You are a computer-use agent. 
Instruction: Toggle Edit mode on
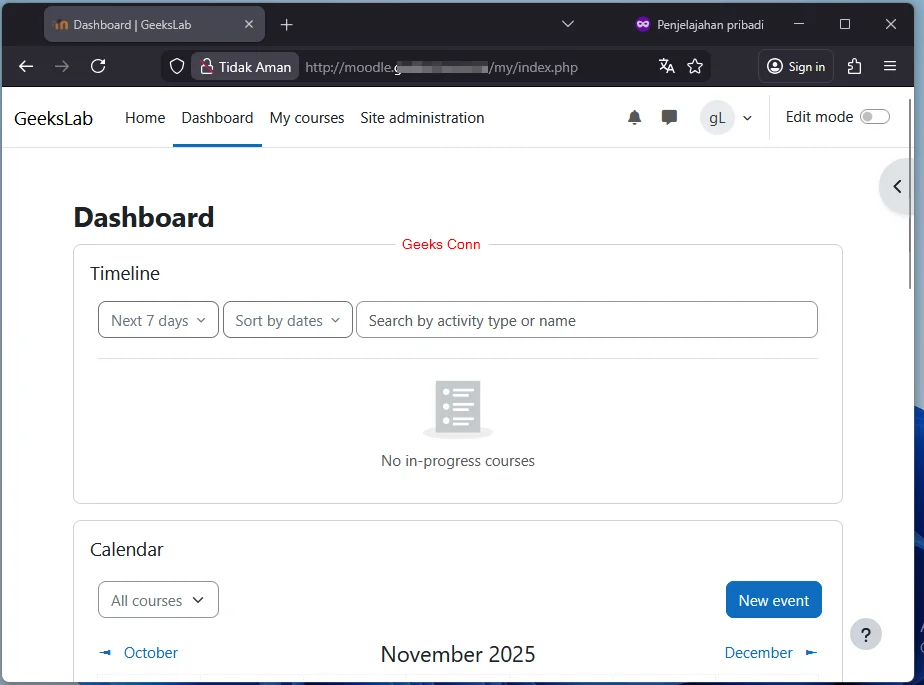click(x=875, y=116)
